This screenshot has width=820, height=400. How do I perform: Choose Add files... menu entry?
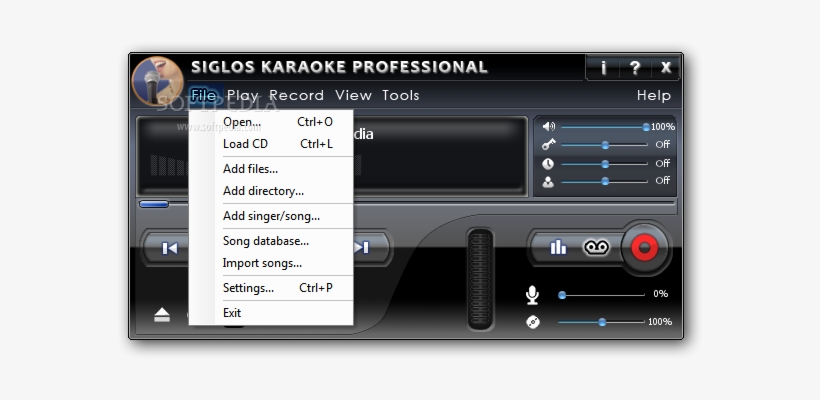click(271, 169)
